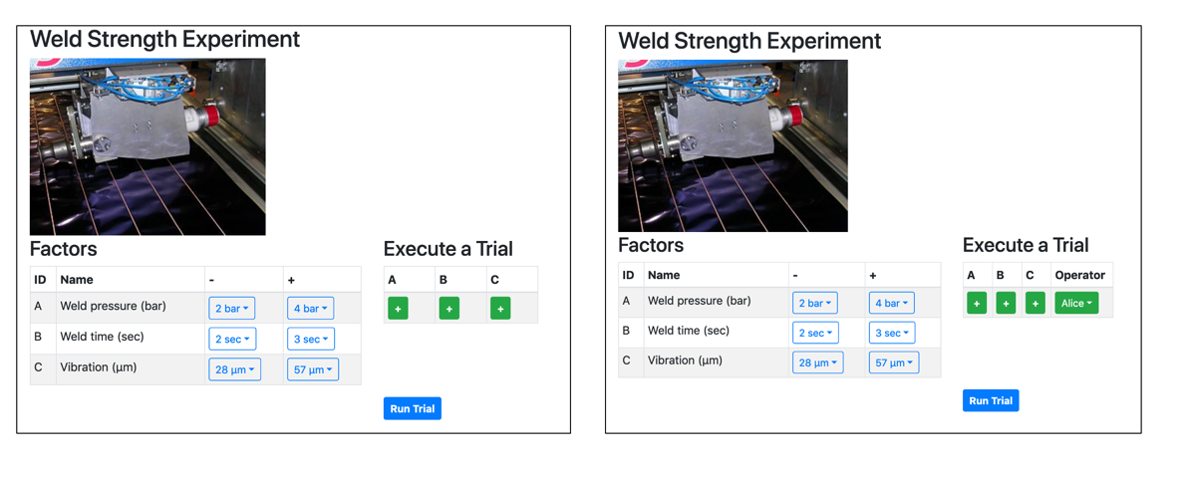Open left panel's 4 bar weld pressure dropdown
Screen dimensions: 1189x477
pyautogui.click(x=310, y=308)
